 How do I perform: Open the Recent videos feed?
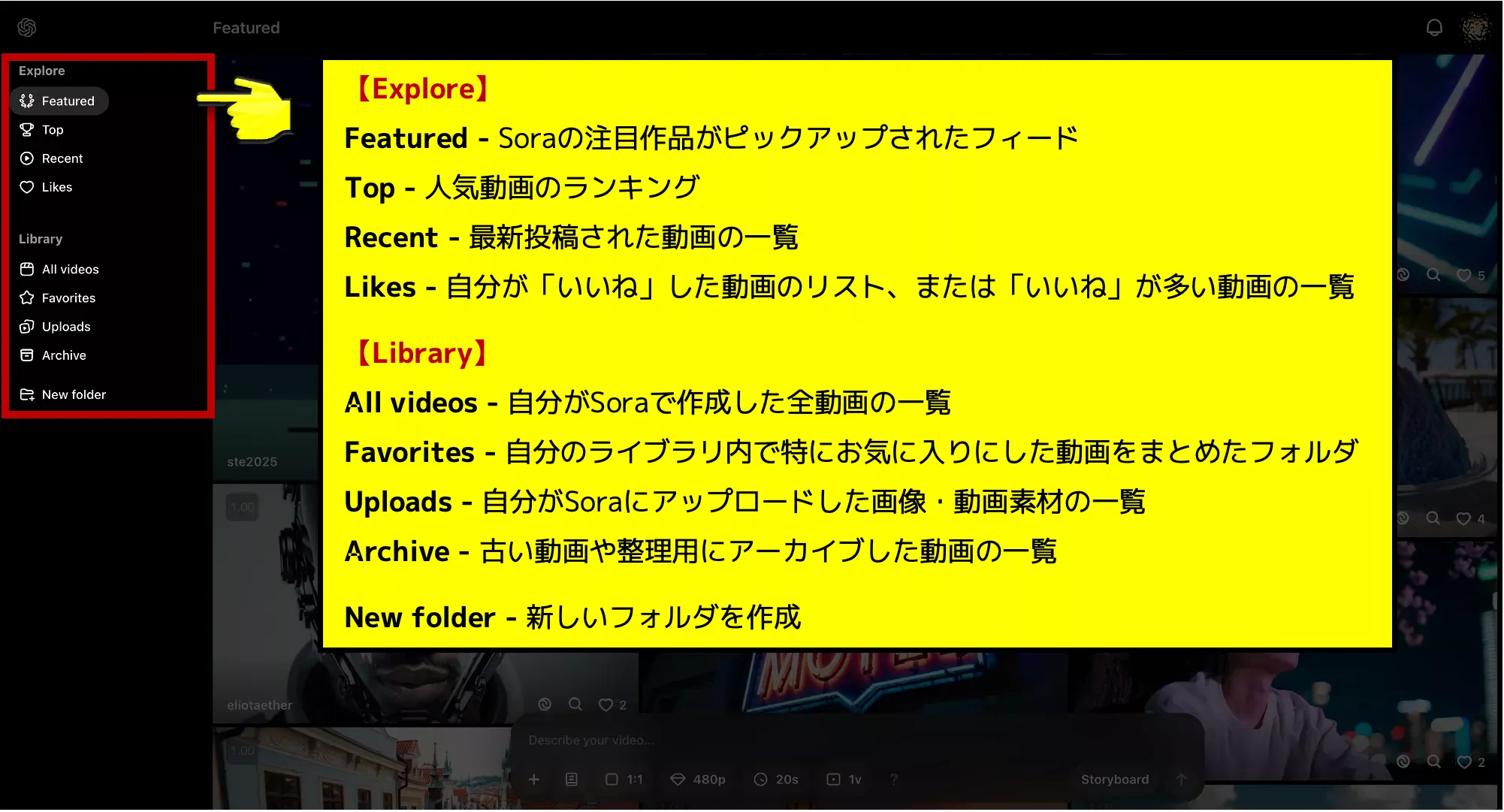point(62,158)
